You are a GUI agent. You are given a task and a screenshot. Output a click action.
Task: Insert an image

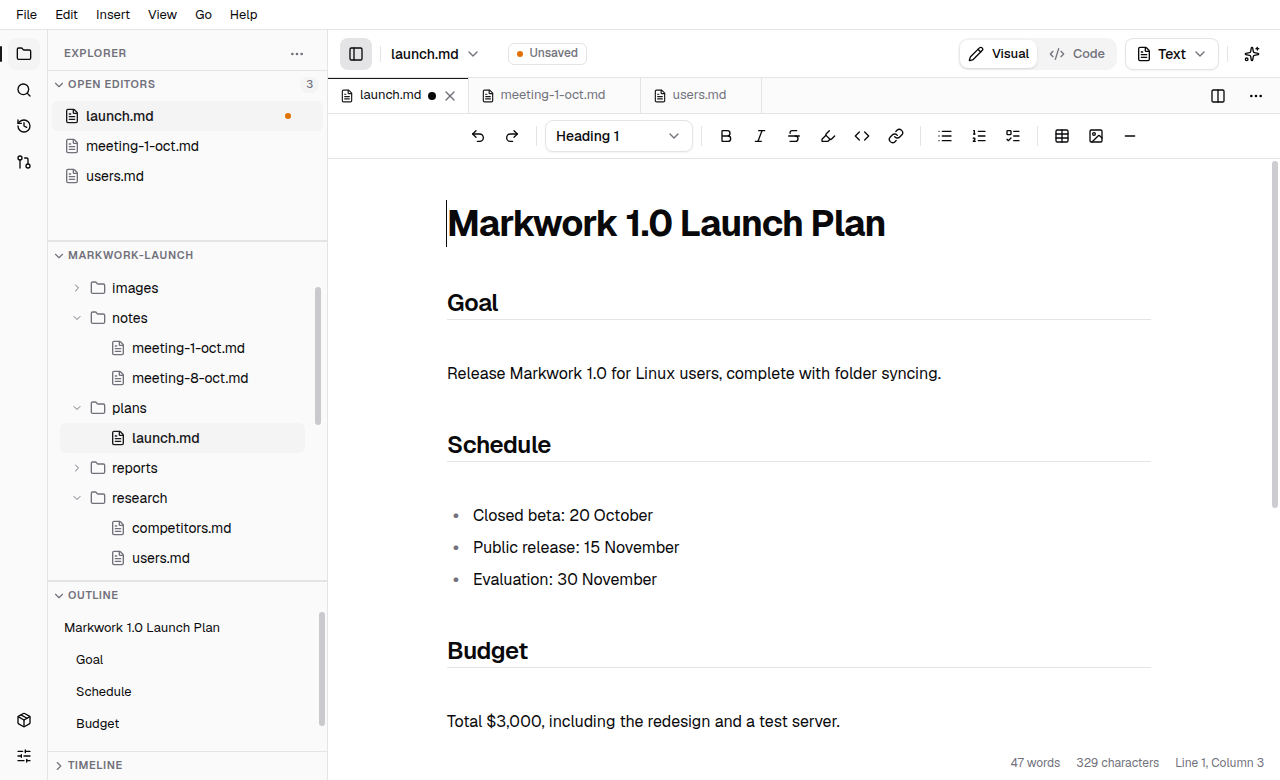click(1096, 136)
